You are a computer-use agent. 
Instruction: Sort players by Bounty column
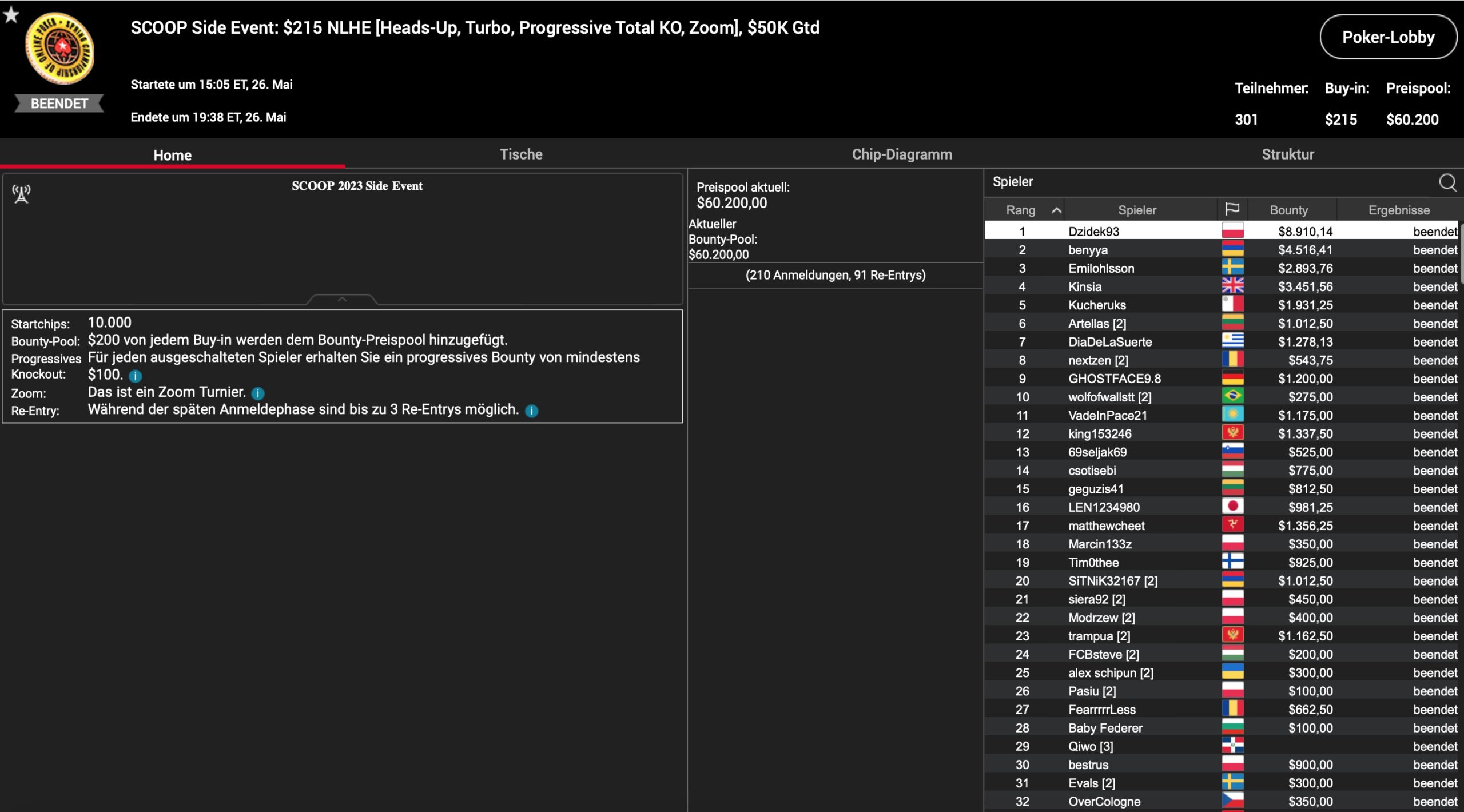pyautogui.click(x=1288, y=210)
